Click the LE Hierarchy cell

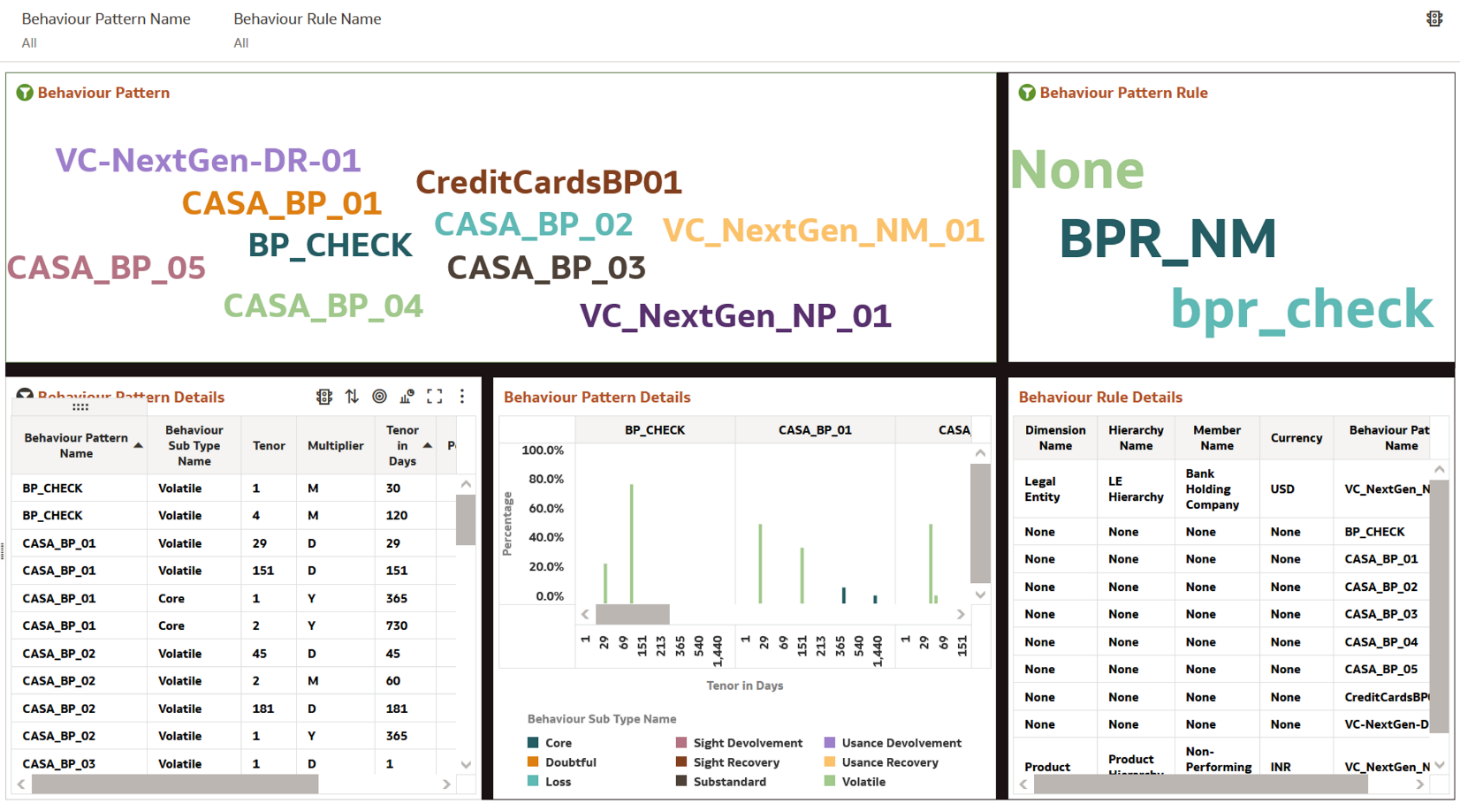click(1136, 489)
